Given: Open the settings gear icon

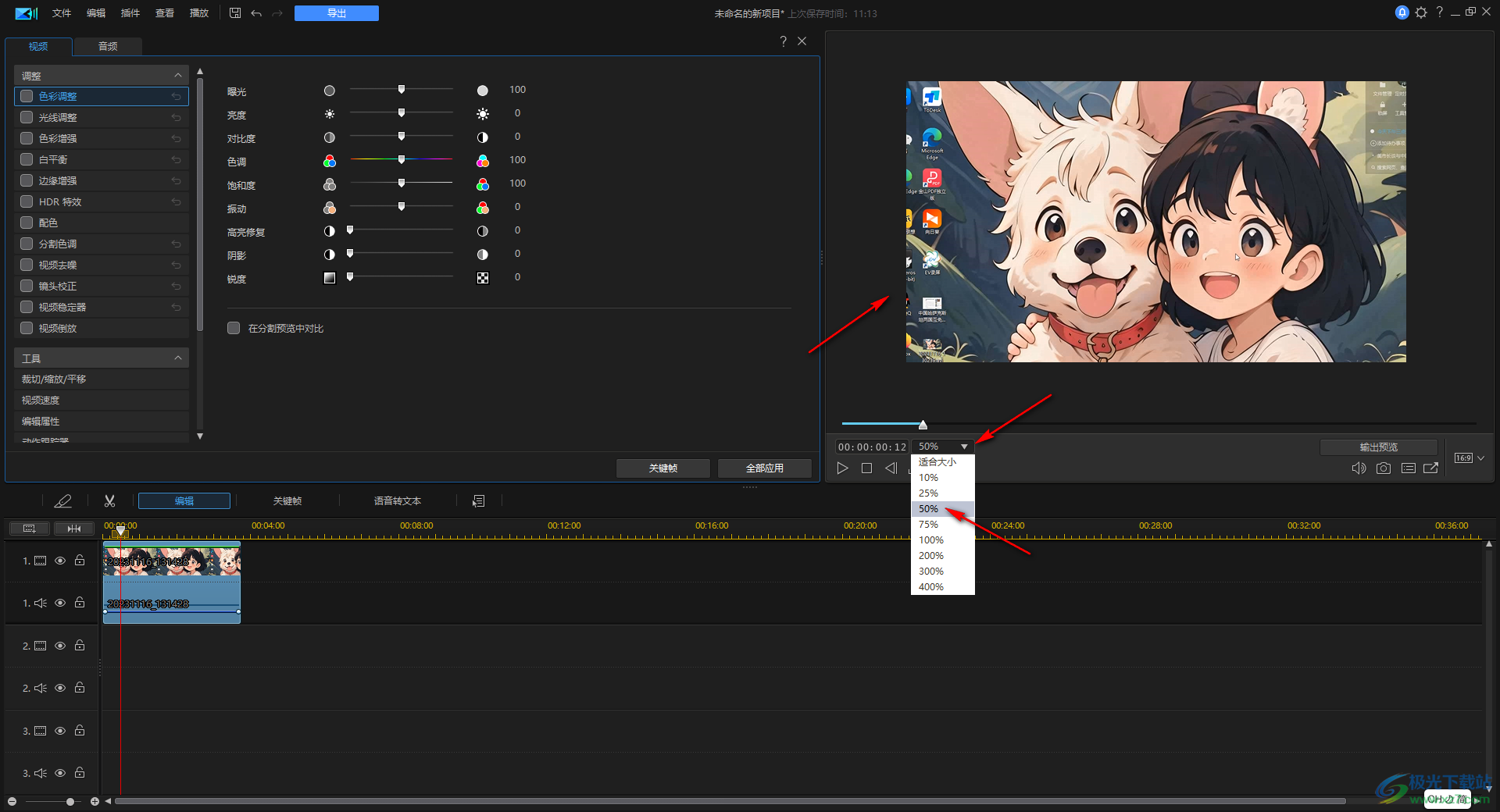Looking at the screenshot, I should [1421, 12].
